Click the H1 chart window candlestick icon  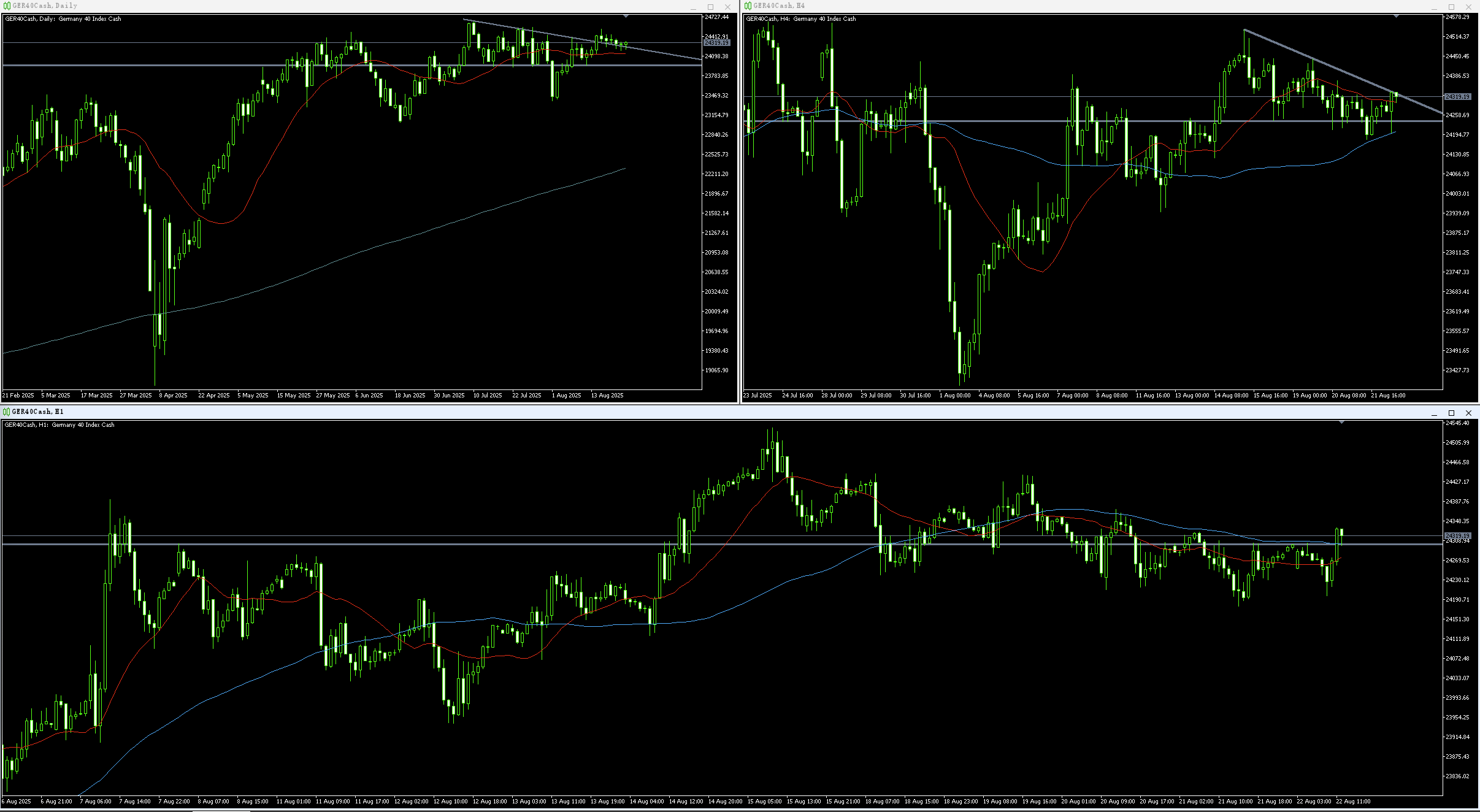[x=6, y=412]
